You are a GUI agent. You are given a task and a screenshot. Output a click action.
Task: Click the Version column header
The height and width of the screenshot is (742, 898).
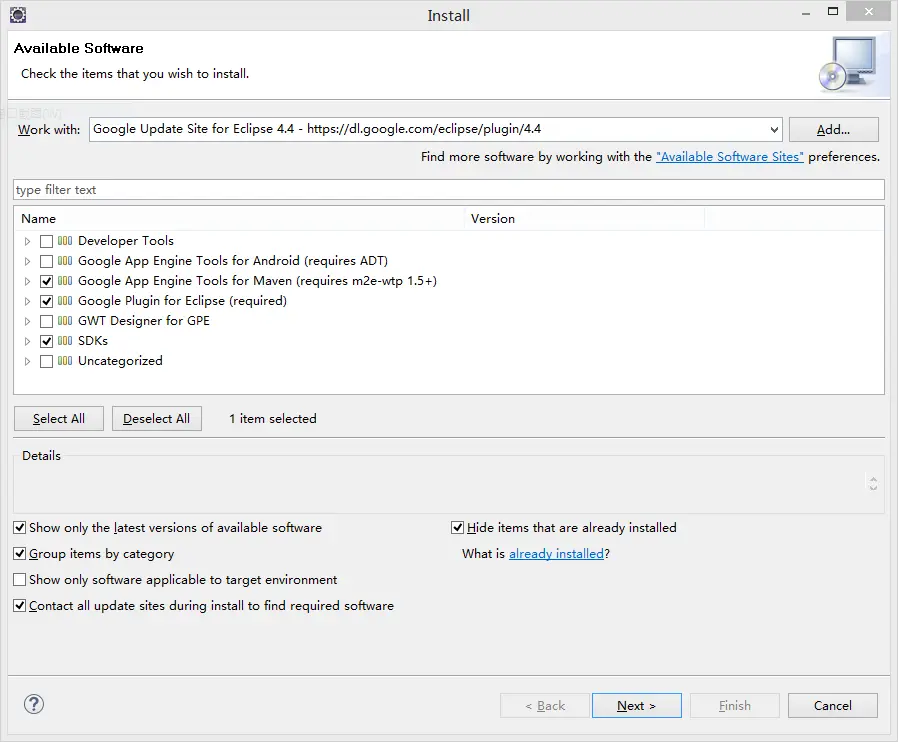click(x=585, y=219)
